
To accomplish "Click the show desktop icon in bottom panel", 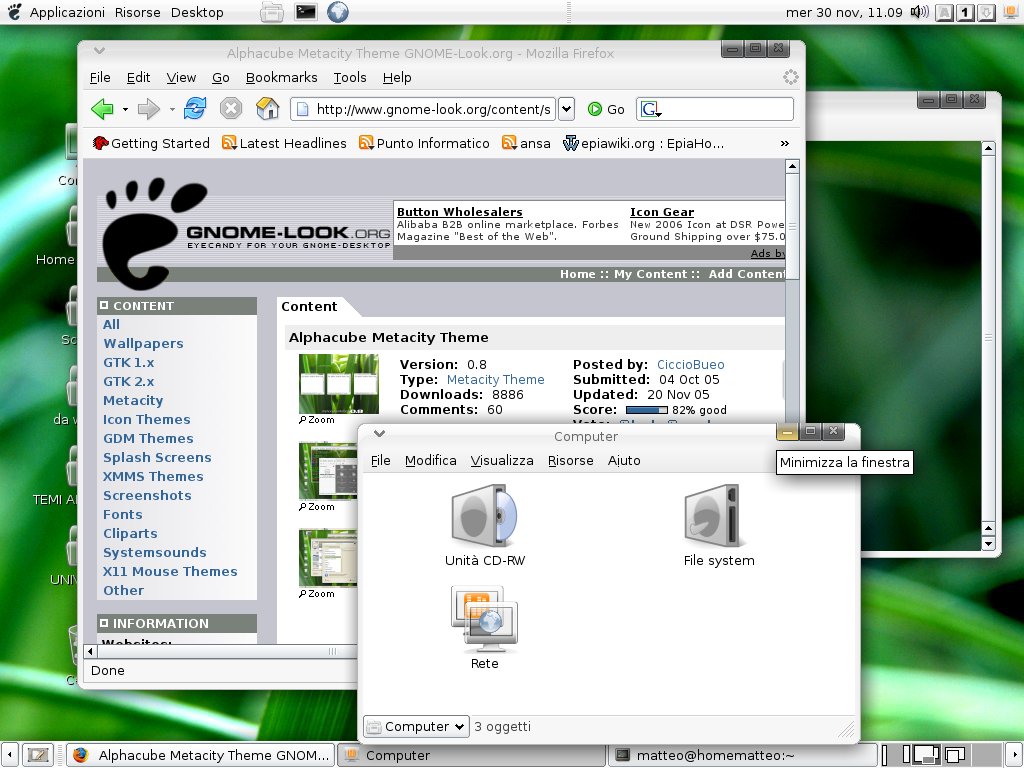I will tap(39, 755).
